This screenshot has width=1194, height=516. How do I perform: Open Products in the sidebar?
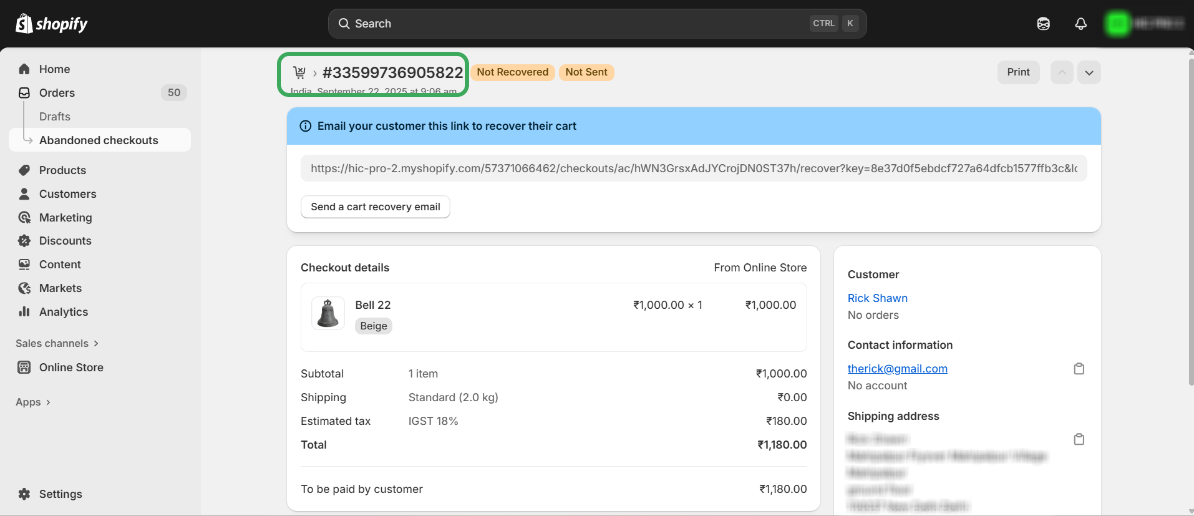[x=62, y=170]
